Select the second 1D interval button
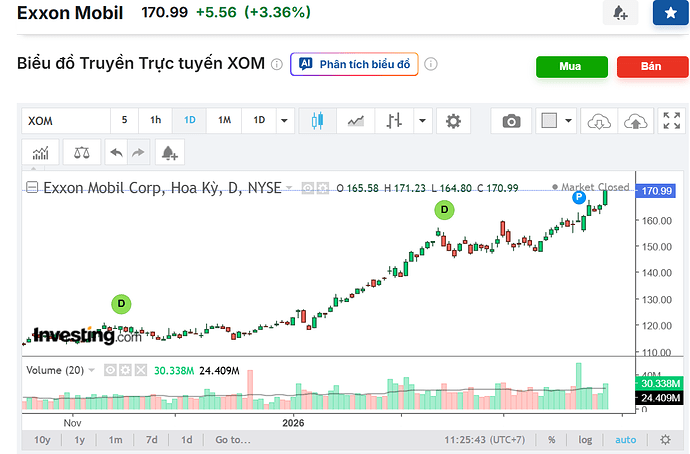 pos(259,120)
